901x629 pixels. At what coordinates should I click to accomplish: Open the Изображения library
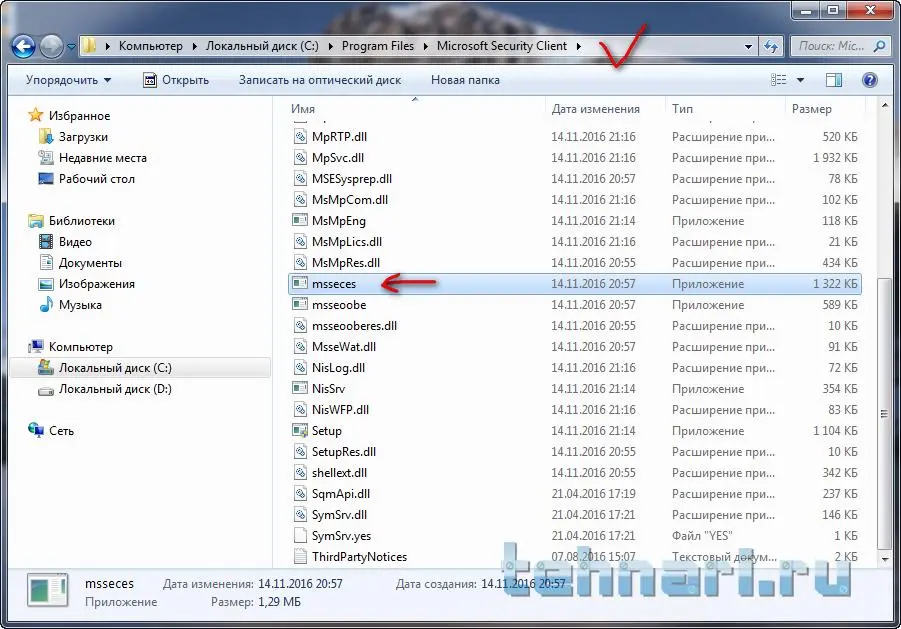97,284
